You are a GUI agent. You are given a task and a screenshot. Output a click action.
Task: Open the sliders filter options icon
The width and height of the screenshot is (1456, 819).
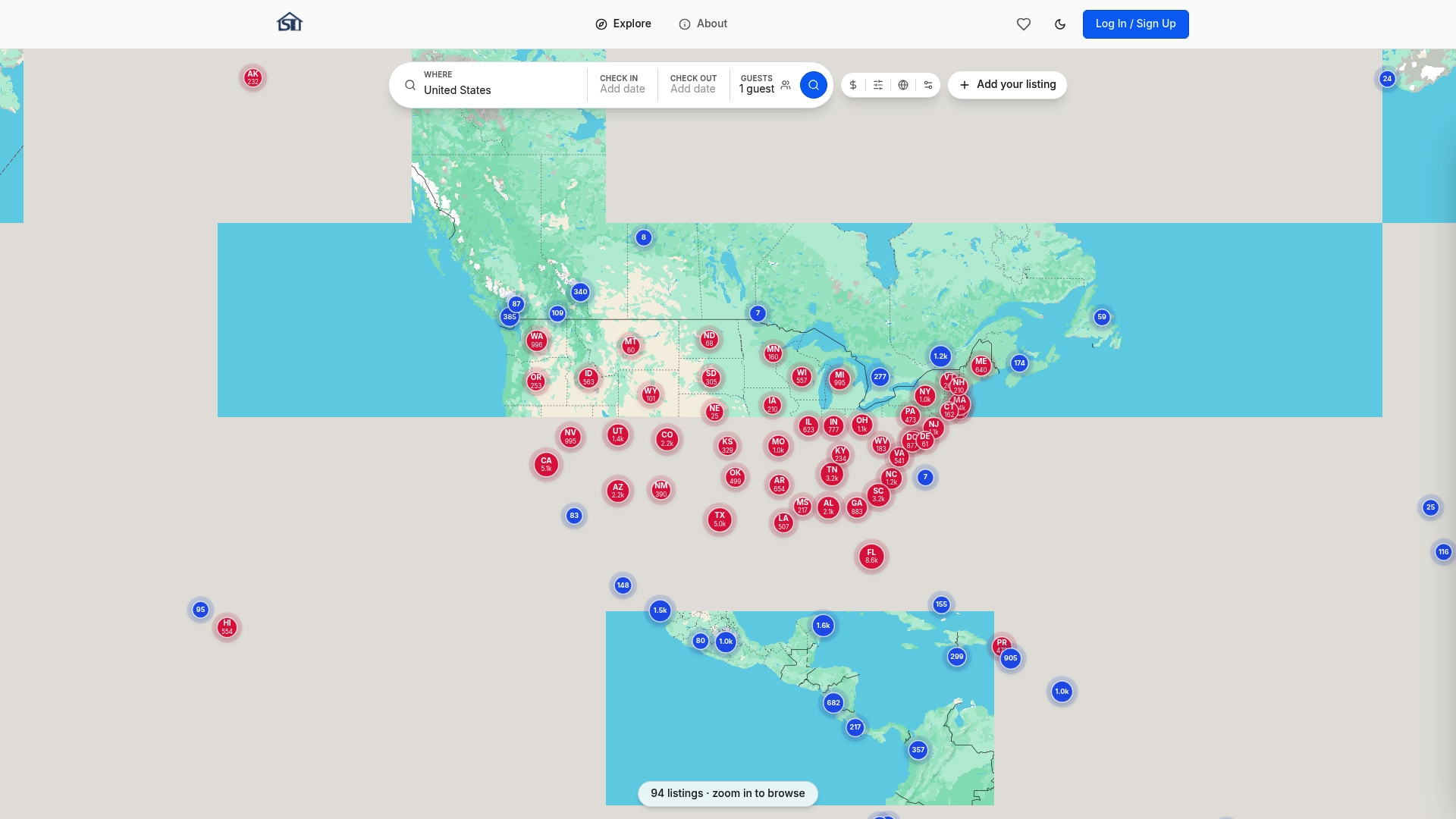coord(878,85)
